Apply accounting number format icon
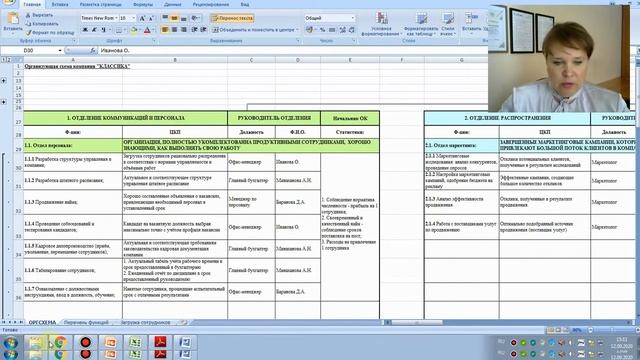The height and width of the screenshot is (360, 640). [x=310, y=30]
